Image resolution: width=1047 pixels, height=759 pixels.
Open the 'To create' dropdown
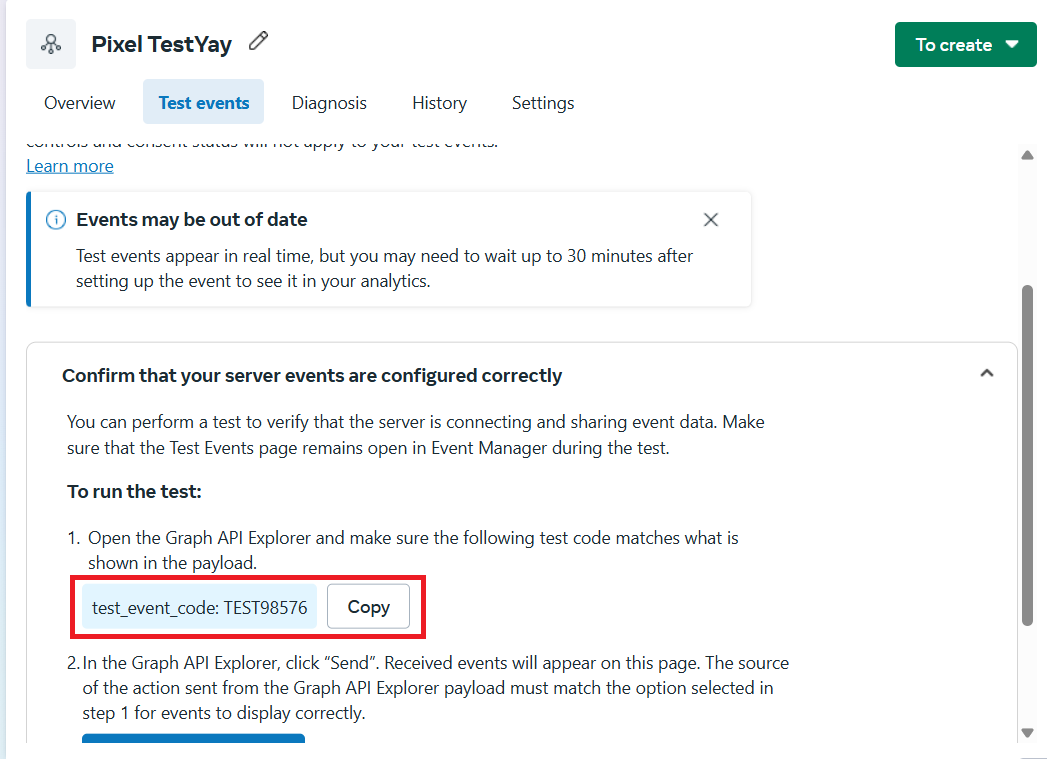(966, 45)
